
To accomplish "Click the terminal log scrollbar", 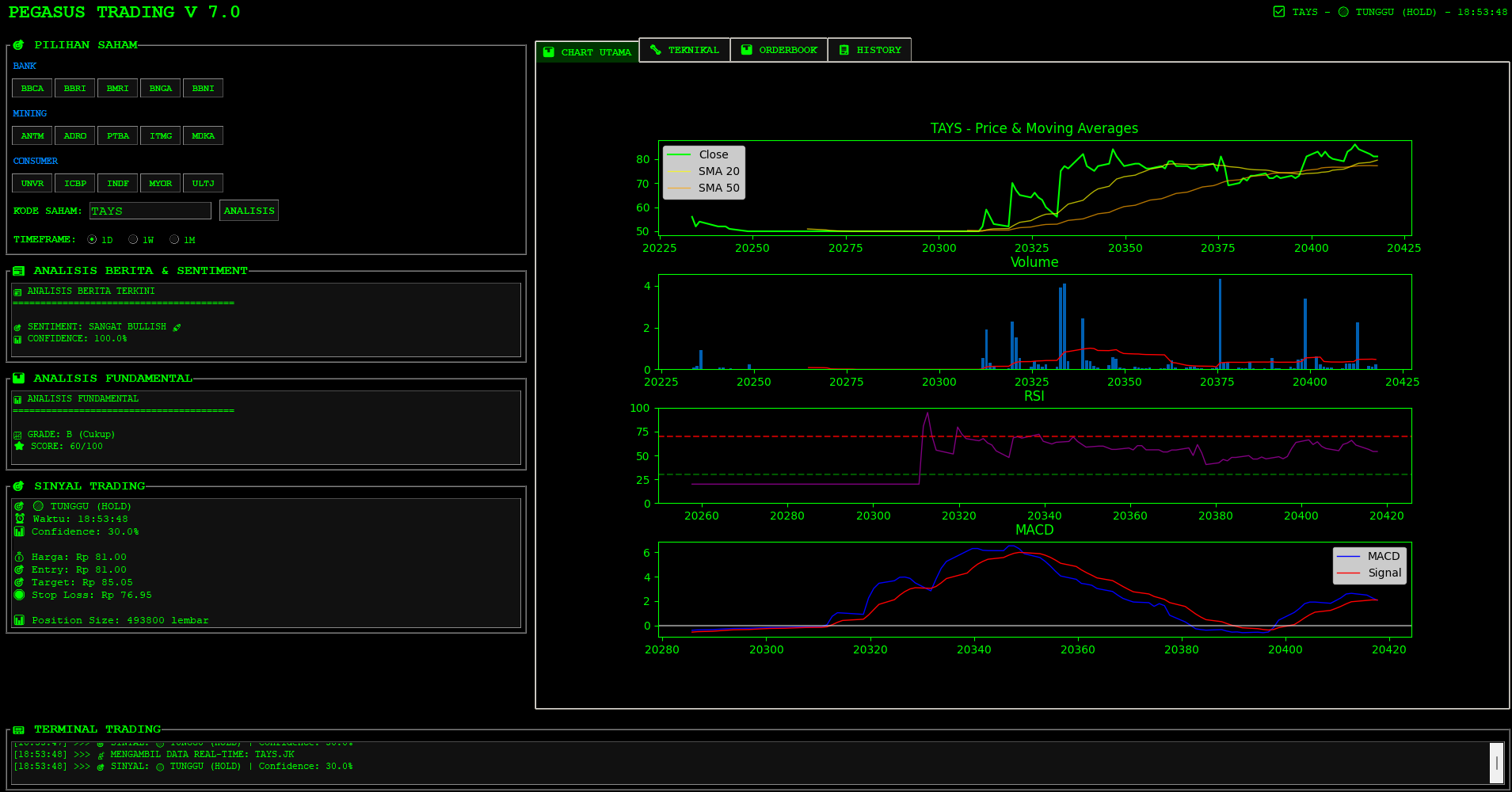I will coord(1496,763).
